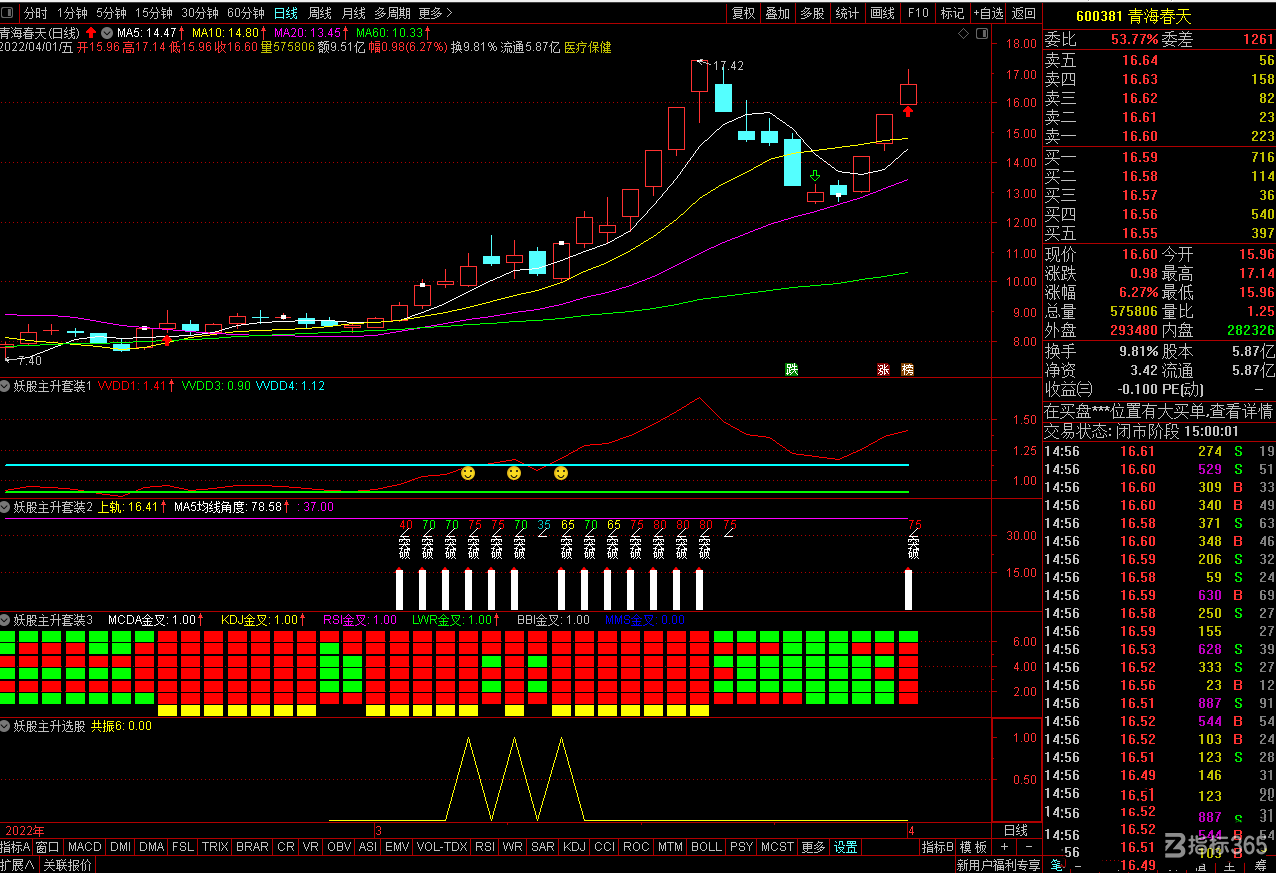
Task: Switch to 分时 intraday chart
Action: (x=35, y=13)
